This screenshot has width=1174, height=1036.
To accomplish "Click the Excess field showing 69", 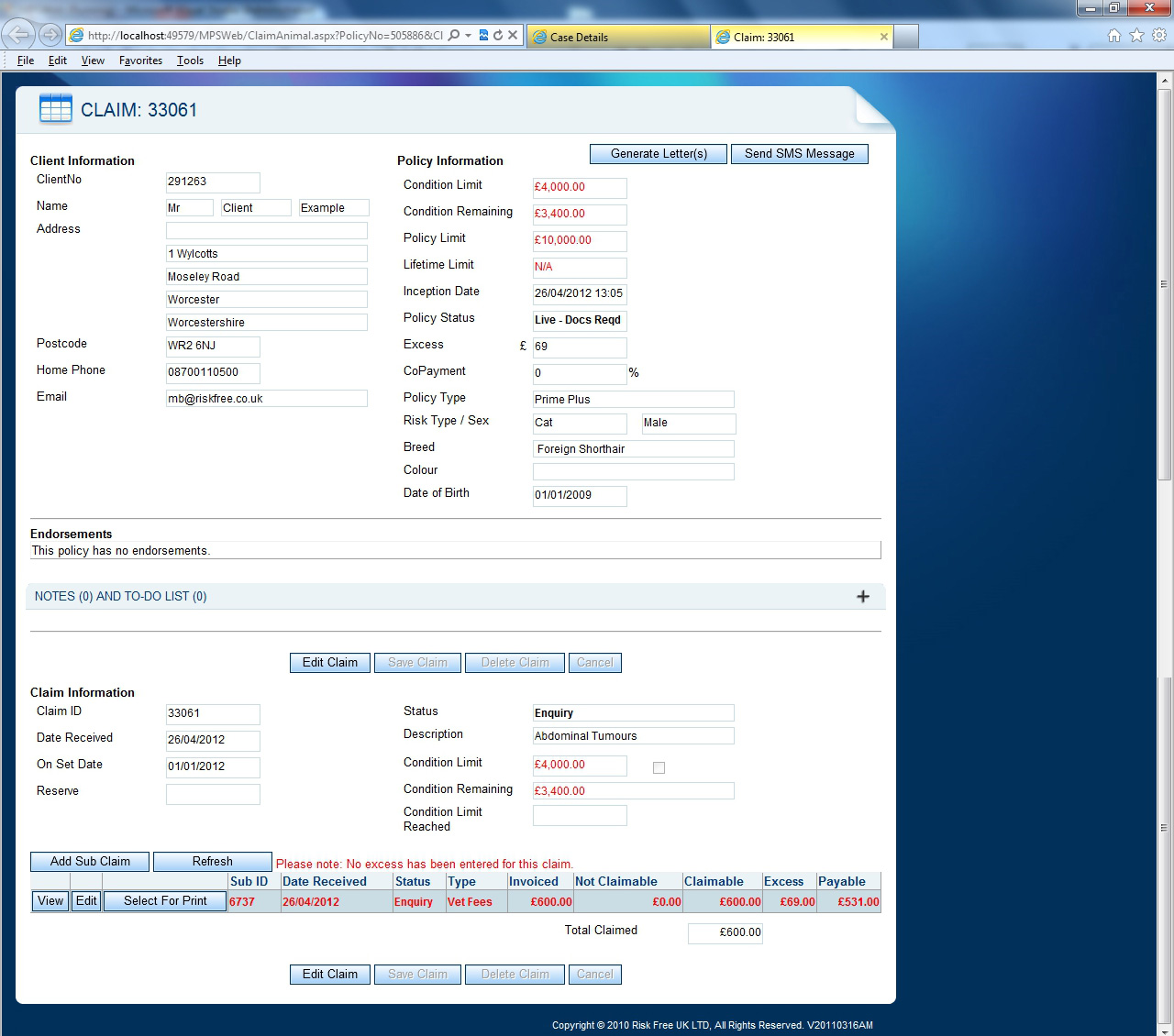I will pos(580,347).
